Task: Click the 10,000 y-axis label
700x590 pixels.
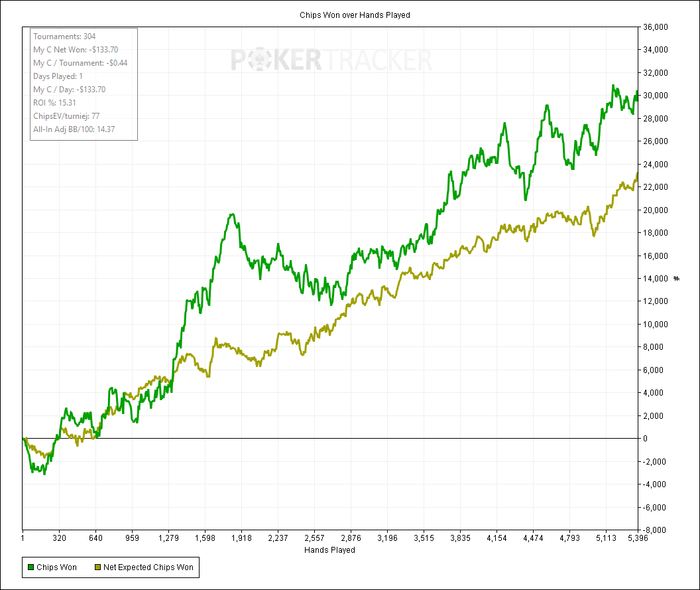Action: pyautogui.click(x=655, y=324)
